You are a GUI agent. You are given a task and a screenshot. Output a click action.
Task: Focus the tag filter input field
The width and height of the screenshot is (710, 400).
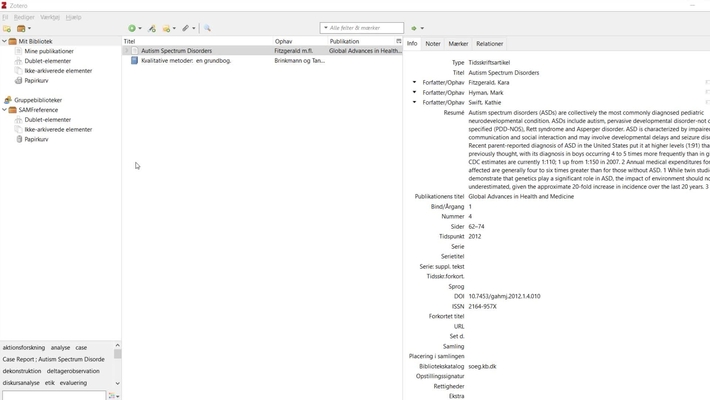click(54, 396)
